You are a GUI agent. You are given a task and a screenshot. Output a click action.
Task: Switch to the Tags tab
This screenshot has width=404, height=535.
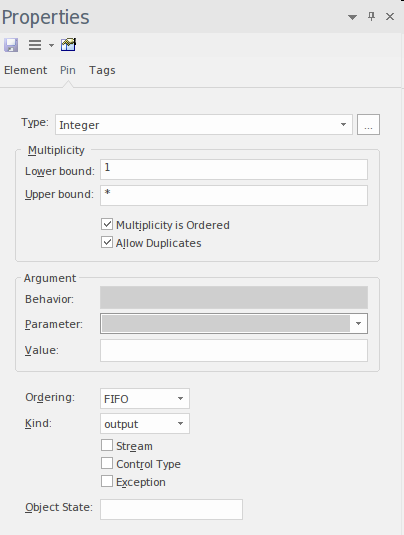(x=102, y=70)
